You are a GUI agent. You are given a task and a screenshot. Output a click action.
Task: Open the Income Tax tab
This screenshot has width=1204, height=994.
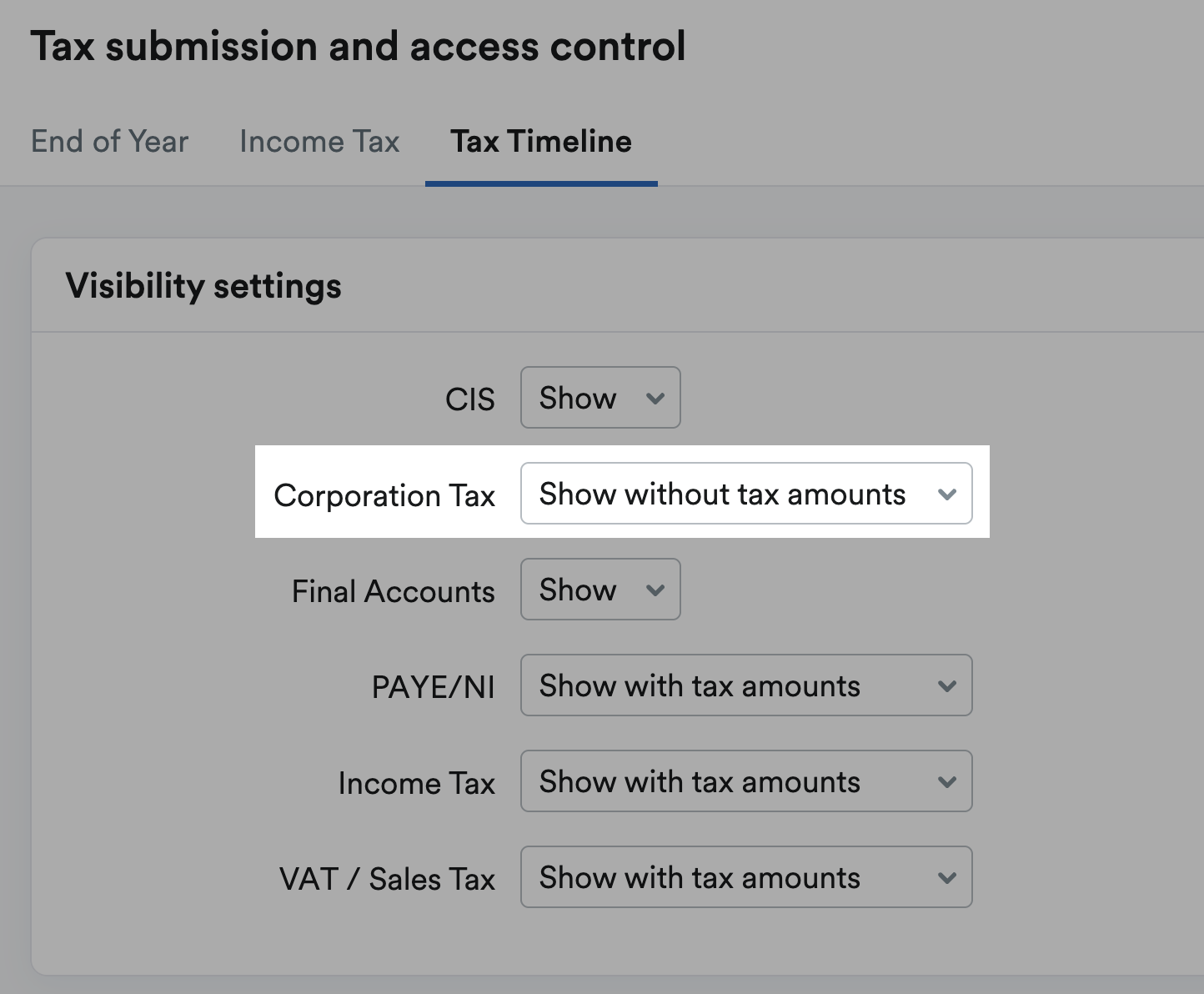319,142
